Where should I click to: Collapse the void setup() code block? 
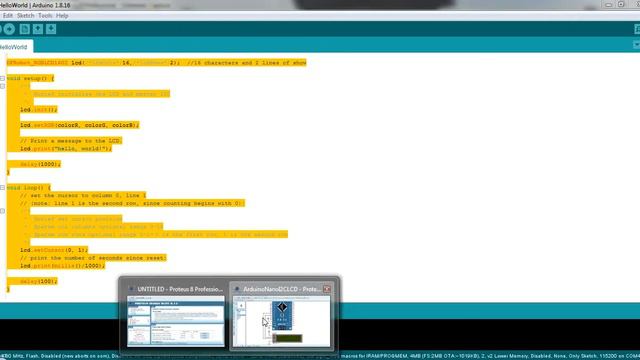2,78
